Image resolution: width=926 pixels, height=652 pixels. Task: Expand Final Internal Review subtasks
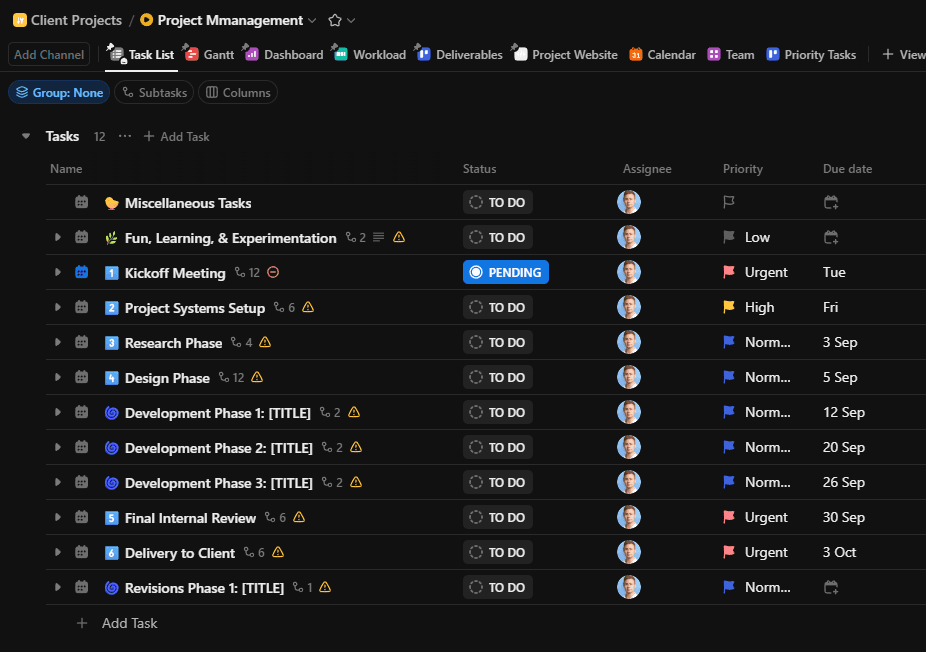click(x=58, y=517)
